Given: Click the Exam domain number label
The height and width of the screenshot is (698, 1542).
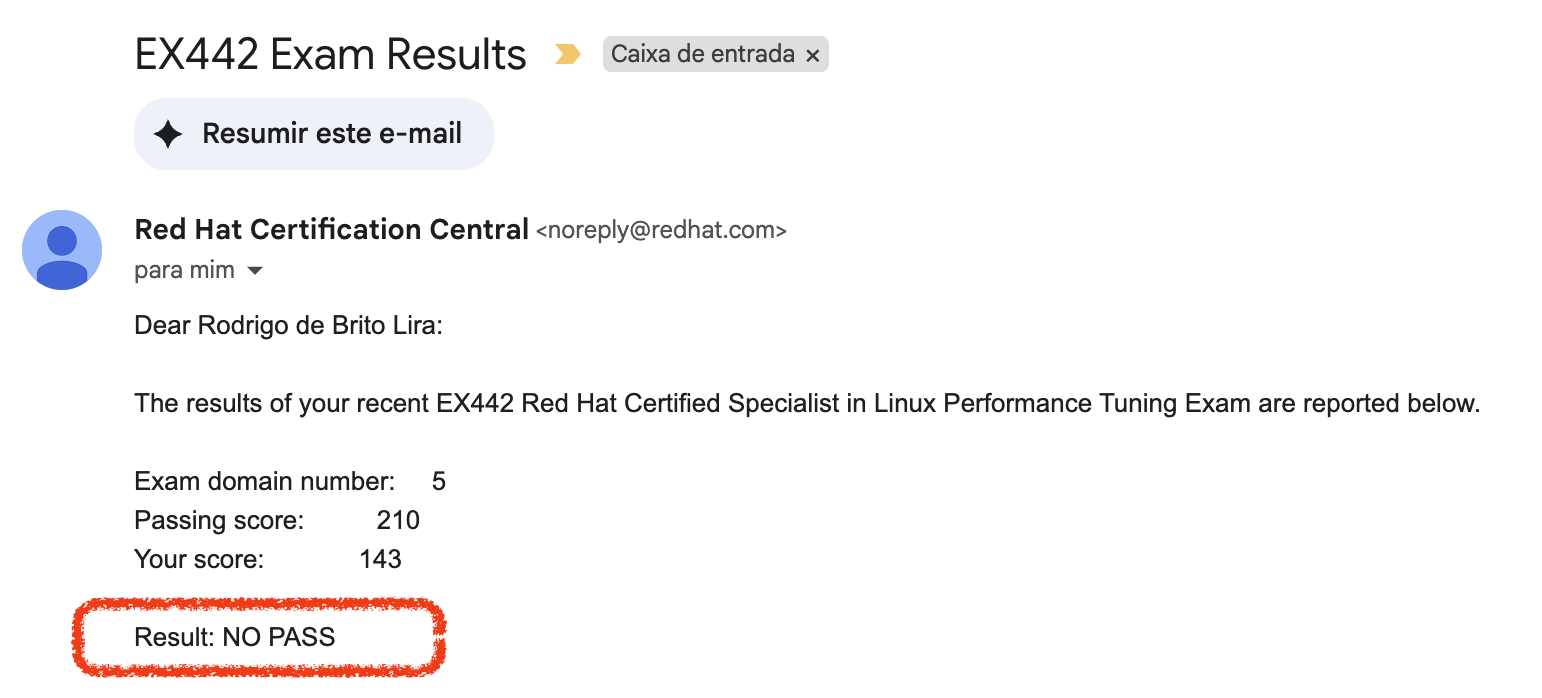Looking at the screenshot, I should 265,482.
